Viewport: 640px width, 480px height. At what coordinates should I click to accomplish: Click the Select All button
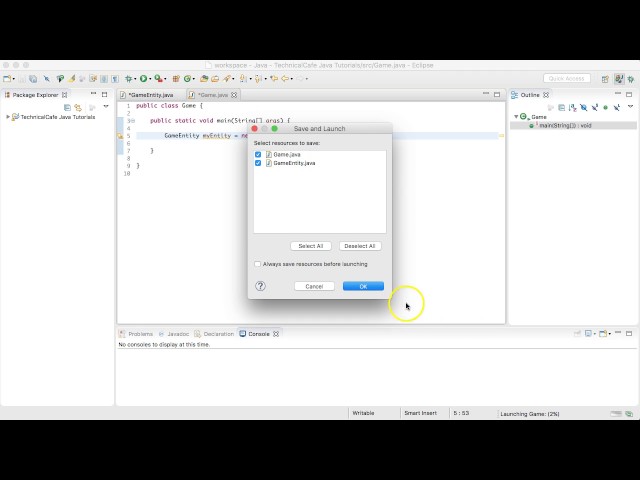click(x=311, y=246)
